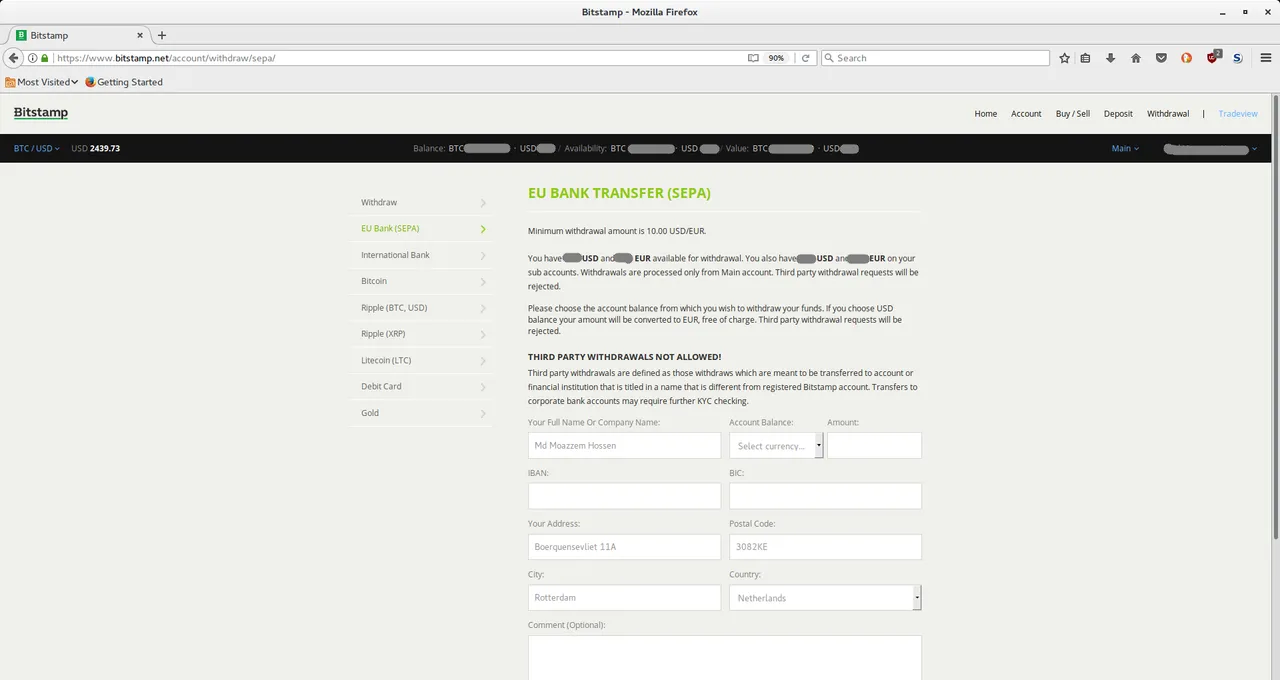This screenshot has width=1280, height=680.
Task: Click the DuckDuckGo extension icon
Action: (x=1186, y=58)
